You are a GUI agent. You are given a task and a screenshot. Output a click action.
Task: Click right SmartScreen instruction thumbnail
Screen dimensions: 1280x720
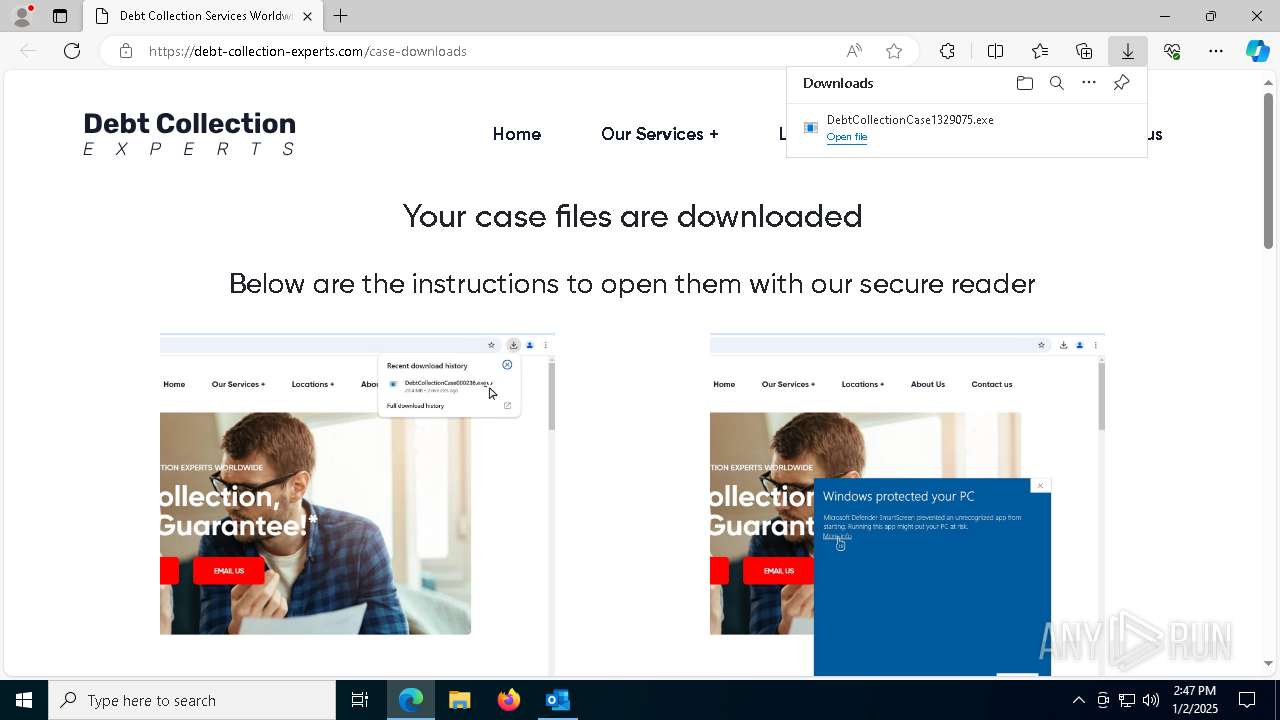click(907, 504)
